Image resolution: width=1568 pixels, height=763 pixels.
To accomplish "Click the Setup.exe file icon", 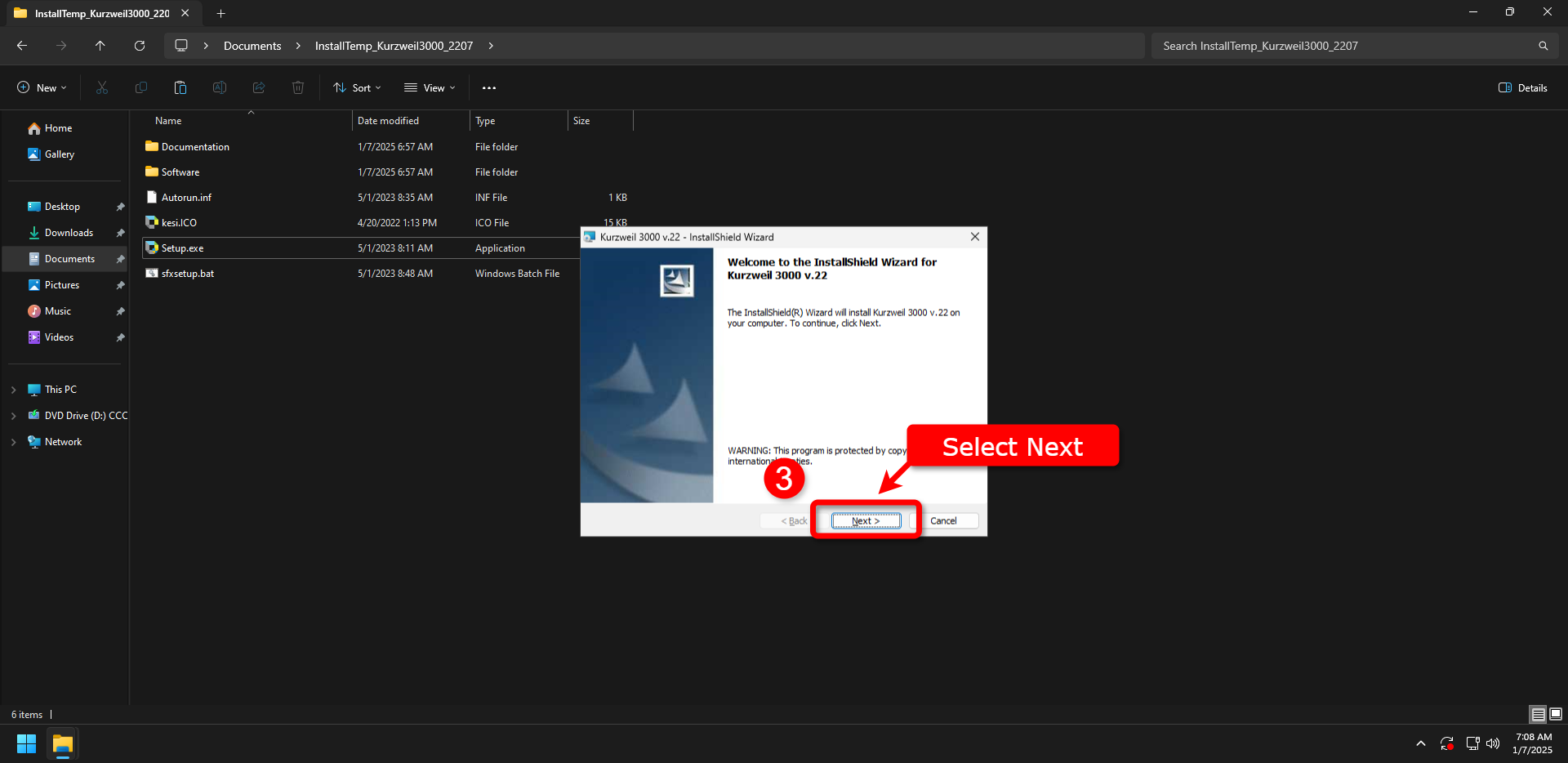I will coord(152,248).
